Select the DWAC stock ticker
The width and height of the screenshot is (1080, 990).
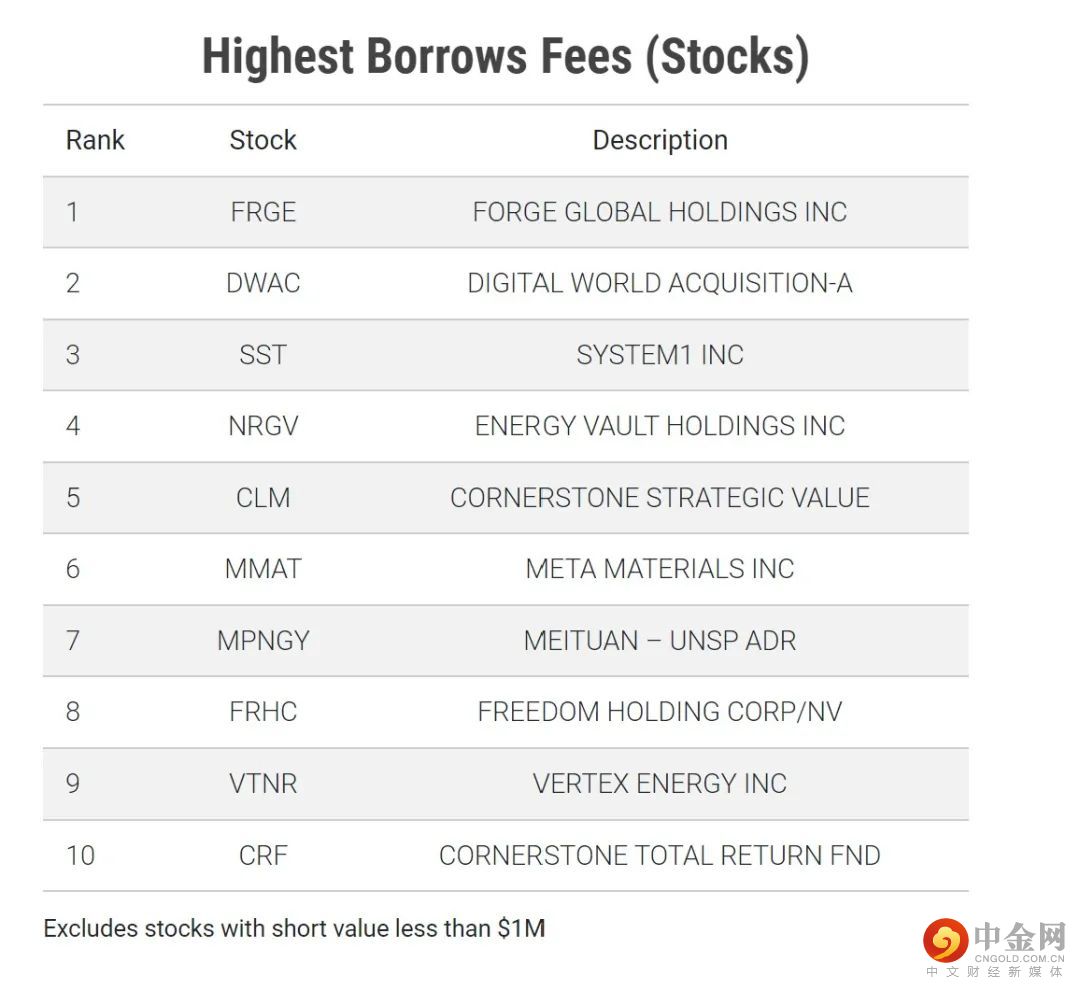pos(263,283)
